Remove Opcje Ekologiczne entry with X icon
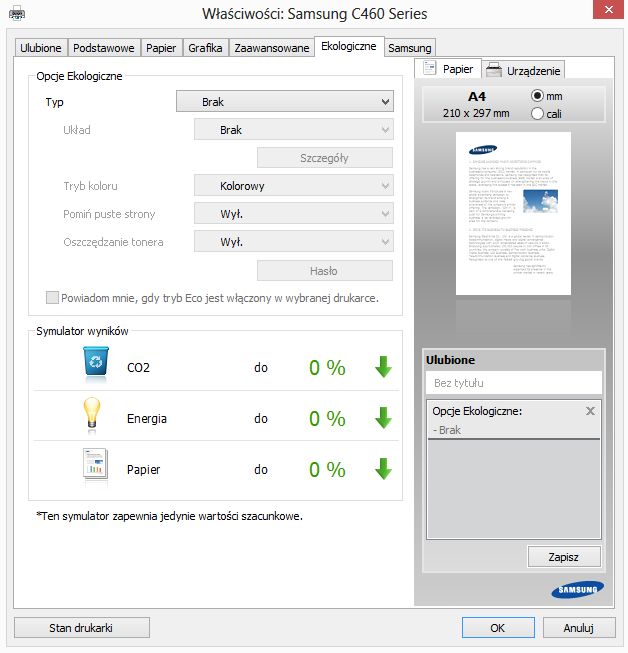Image resolution: width=628 pixels, height=653 pixels. tap(590, 411)
